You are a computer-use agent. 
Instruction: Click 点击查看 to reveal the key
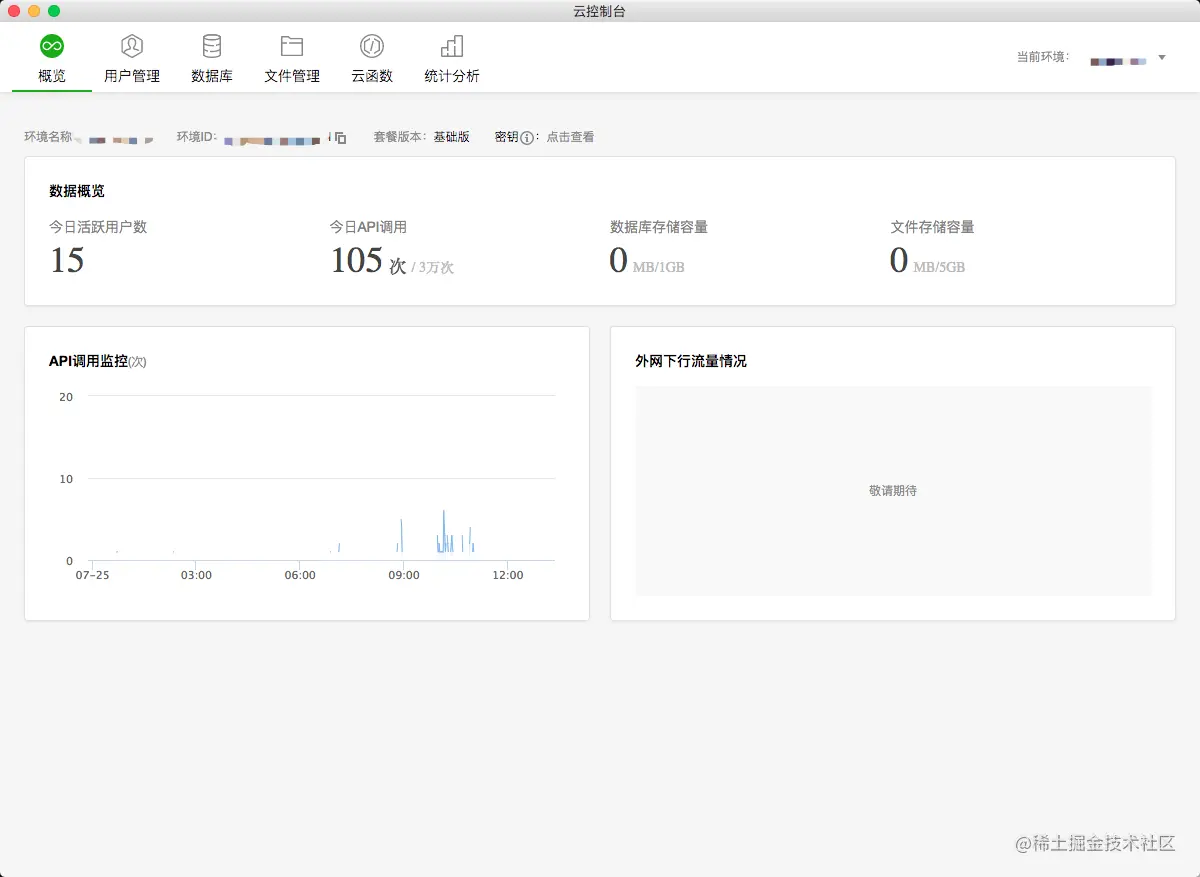click(570, 137)
